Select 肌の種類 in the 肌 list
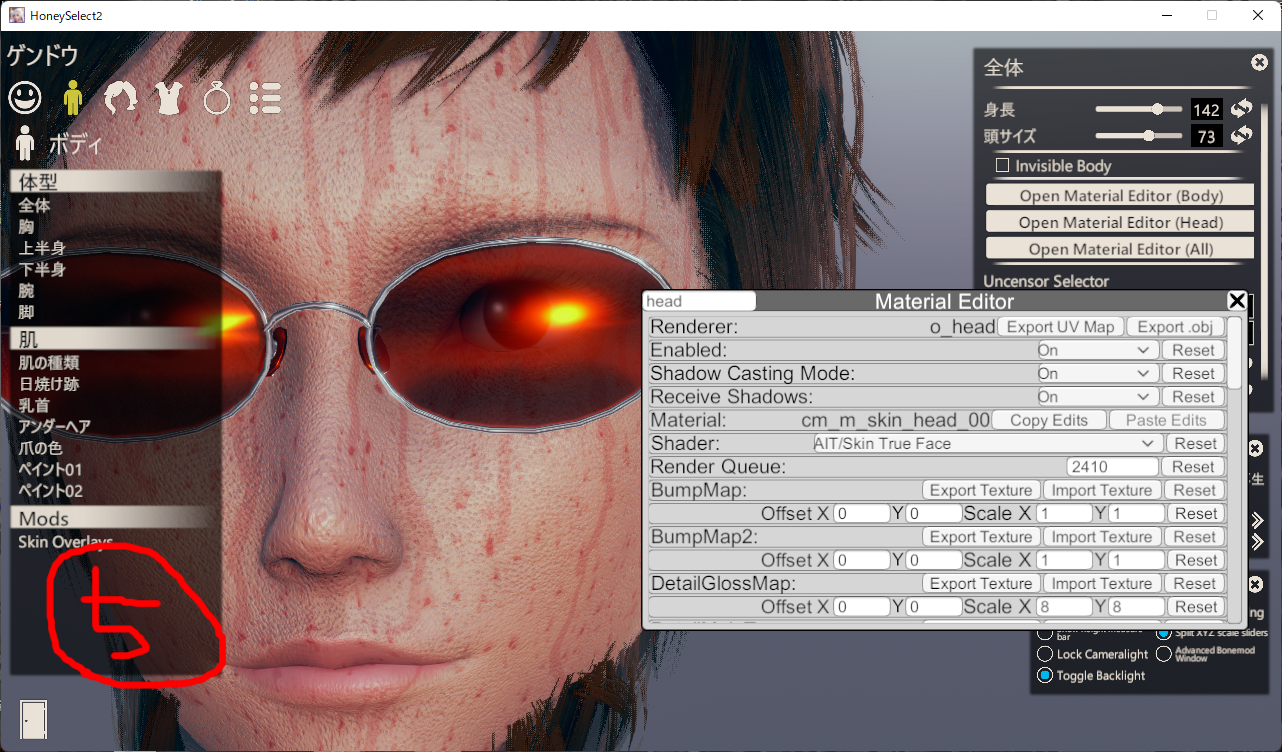The height and width of the screenshot is (752, 1282). click(49, 362)
